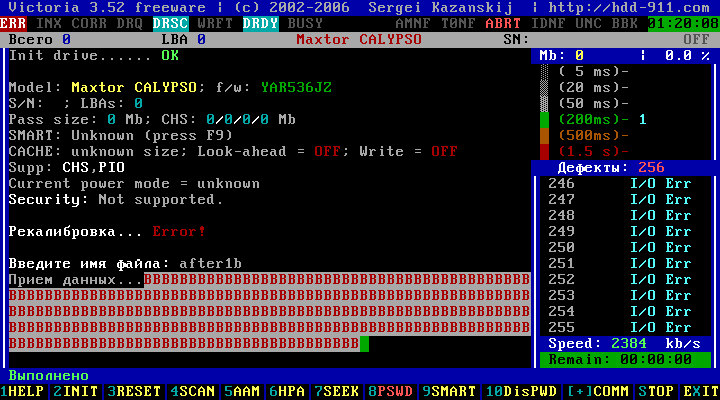The height and width of the screenshot is (400, 720).
Task: Click the file name field after1b
Action: [x=210, y=264]
